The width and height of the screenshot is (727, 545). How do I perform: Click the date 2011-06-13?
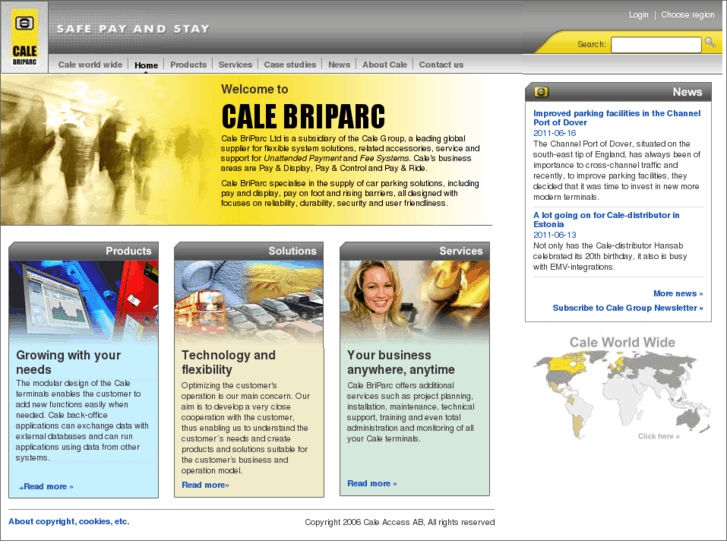[554, 235]
